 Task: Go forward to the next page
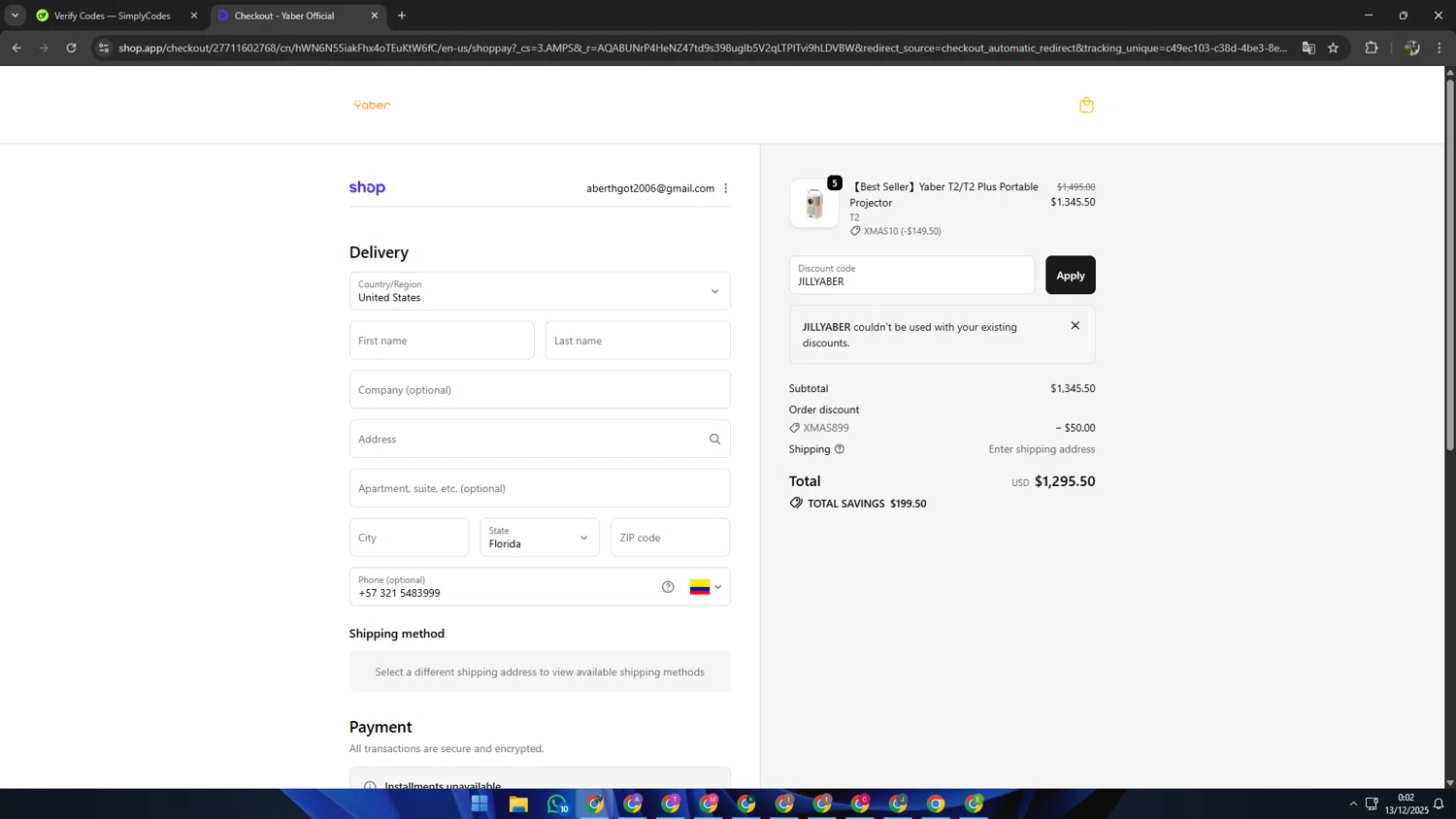44,48
